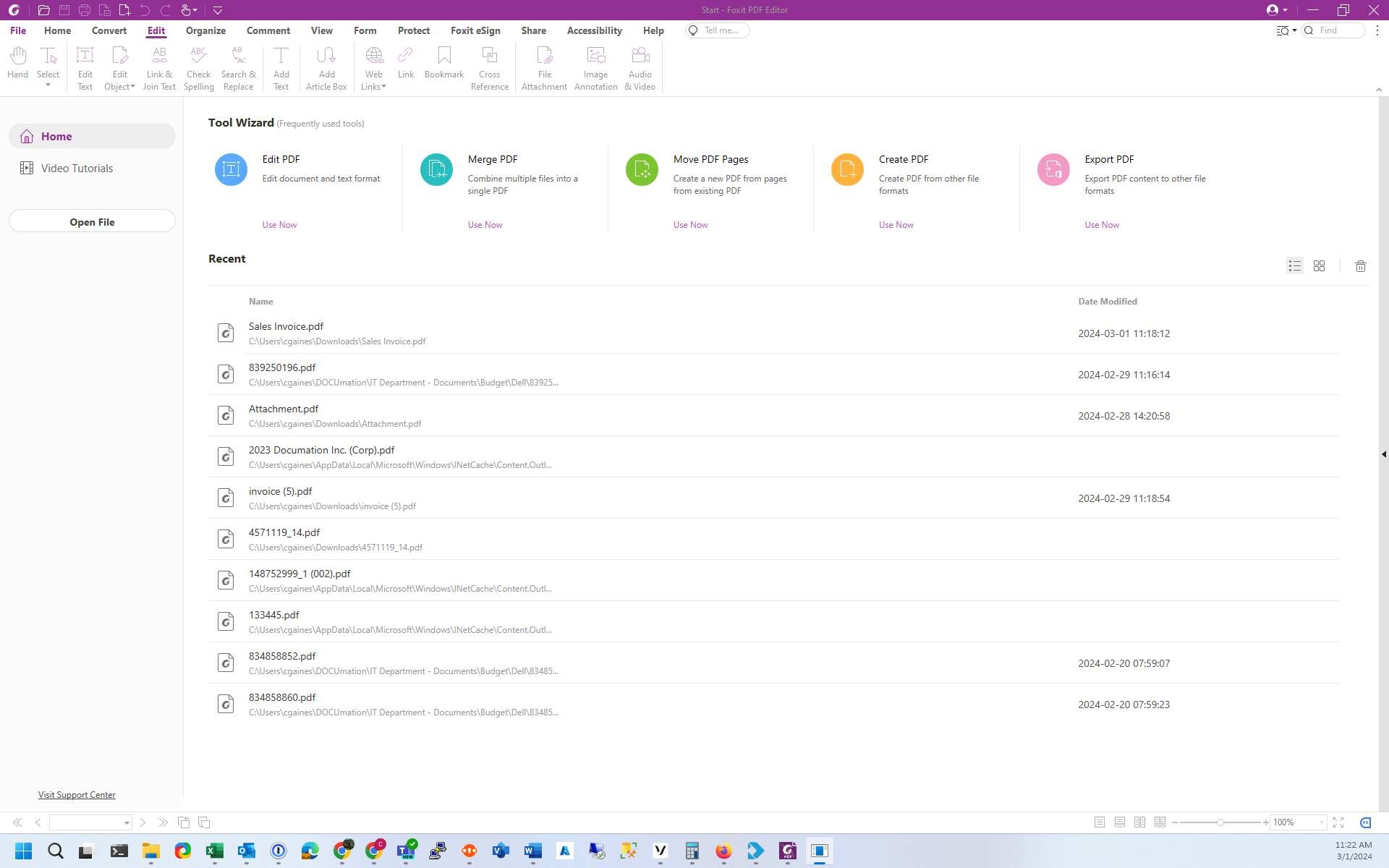Open the zoom percentage dropdown
The width and height of the screenshot is (1389, 868).
pos(1321,822)
